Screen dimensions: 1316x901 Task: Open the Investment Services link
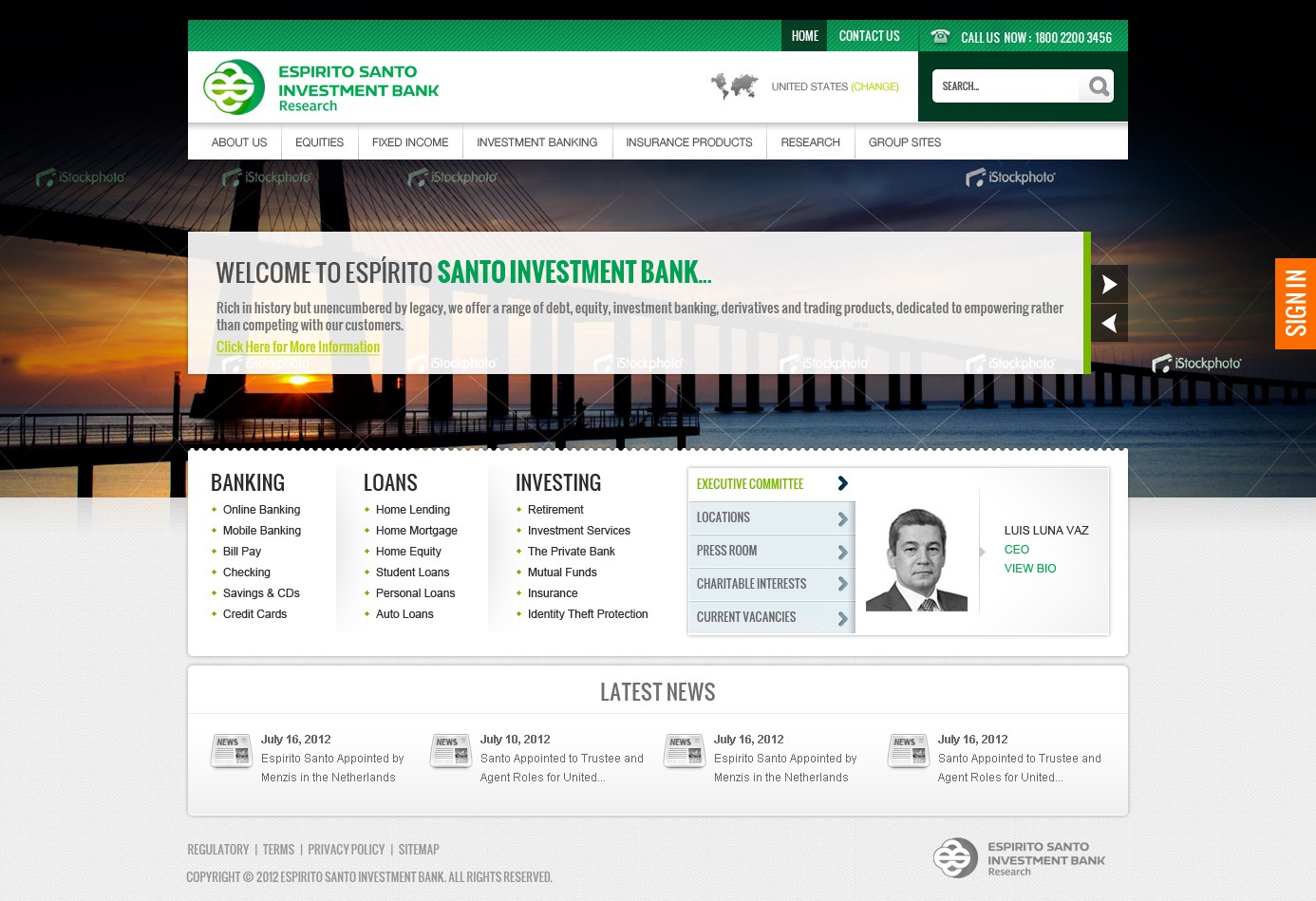point(579,531)
